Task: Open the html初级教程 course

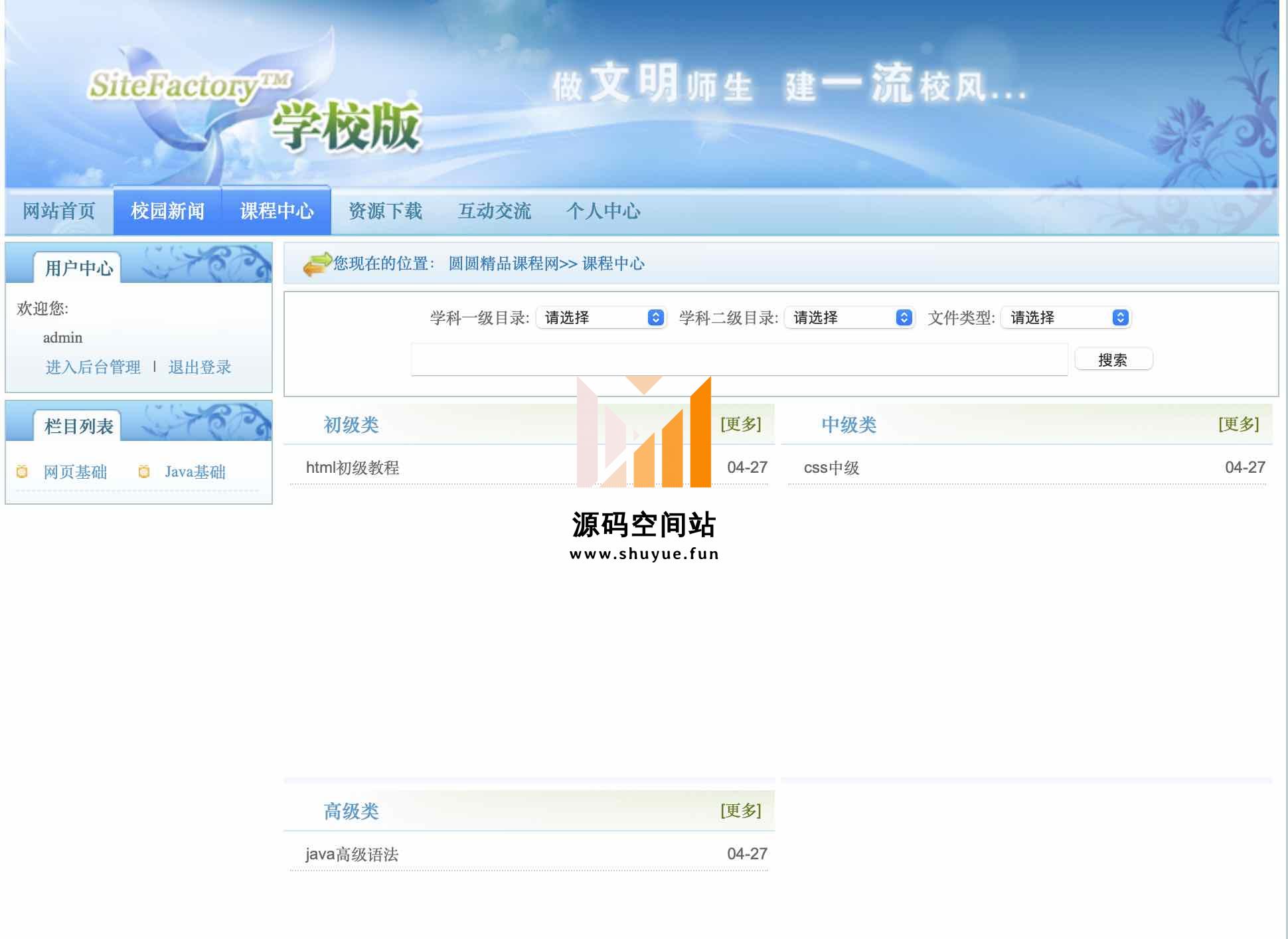Action: 353,468
